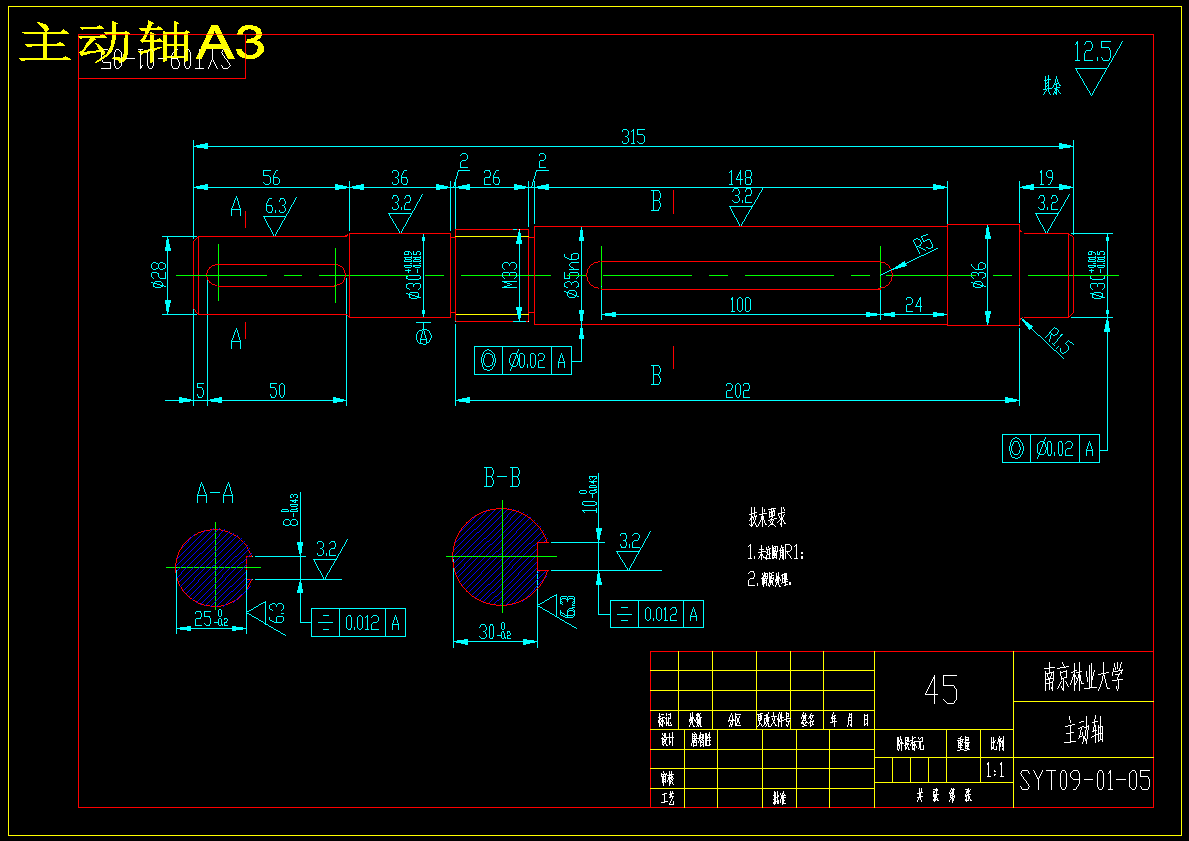Click the "50" keyway length dimension
This screenshot has width=1189, height=841.
[x=278, y=391]
